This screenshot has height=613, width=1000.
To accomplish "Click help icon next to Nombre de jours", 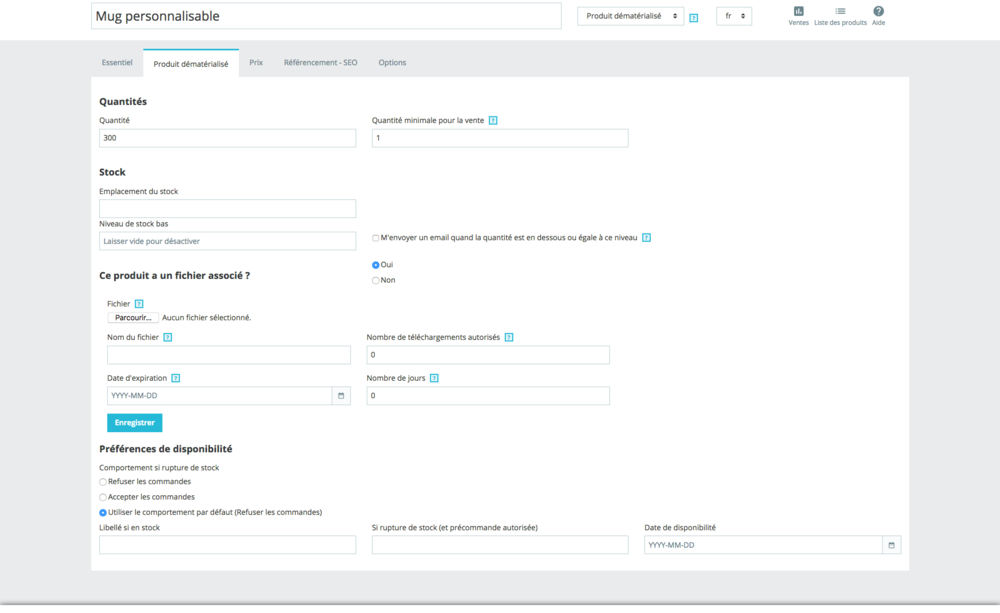I will click(x=434, y=378).
